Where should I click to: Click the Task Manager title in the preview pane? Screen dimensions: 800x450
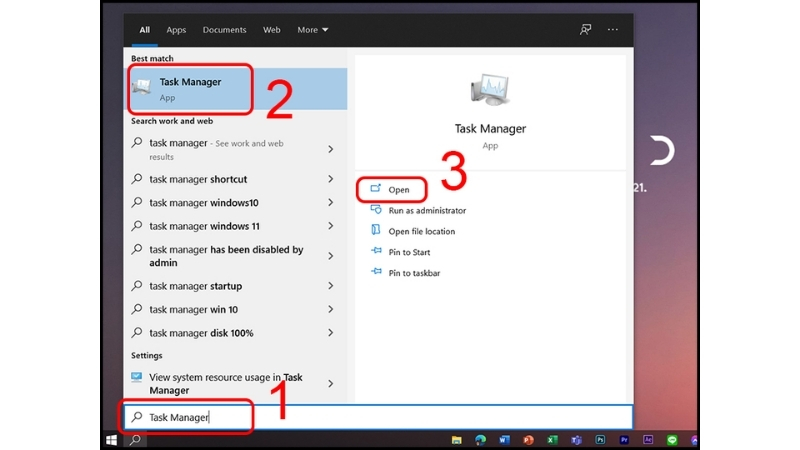coord(490,129)
